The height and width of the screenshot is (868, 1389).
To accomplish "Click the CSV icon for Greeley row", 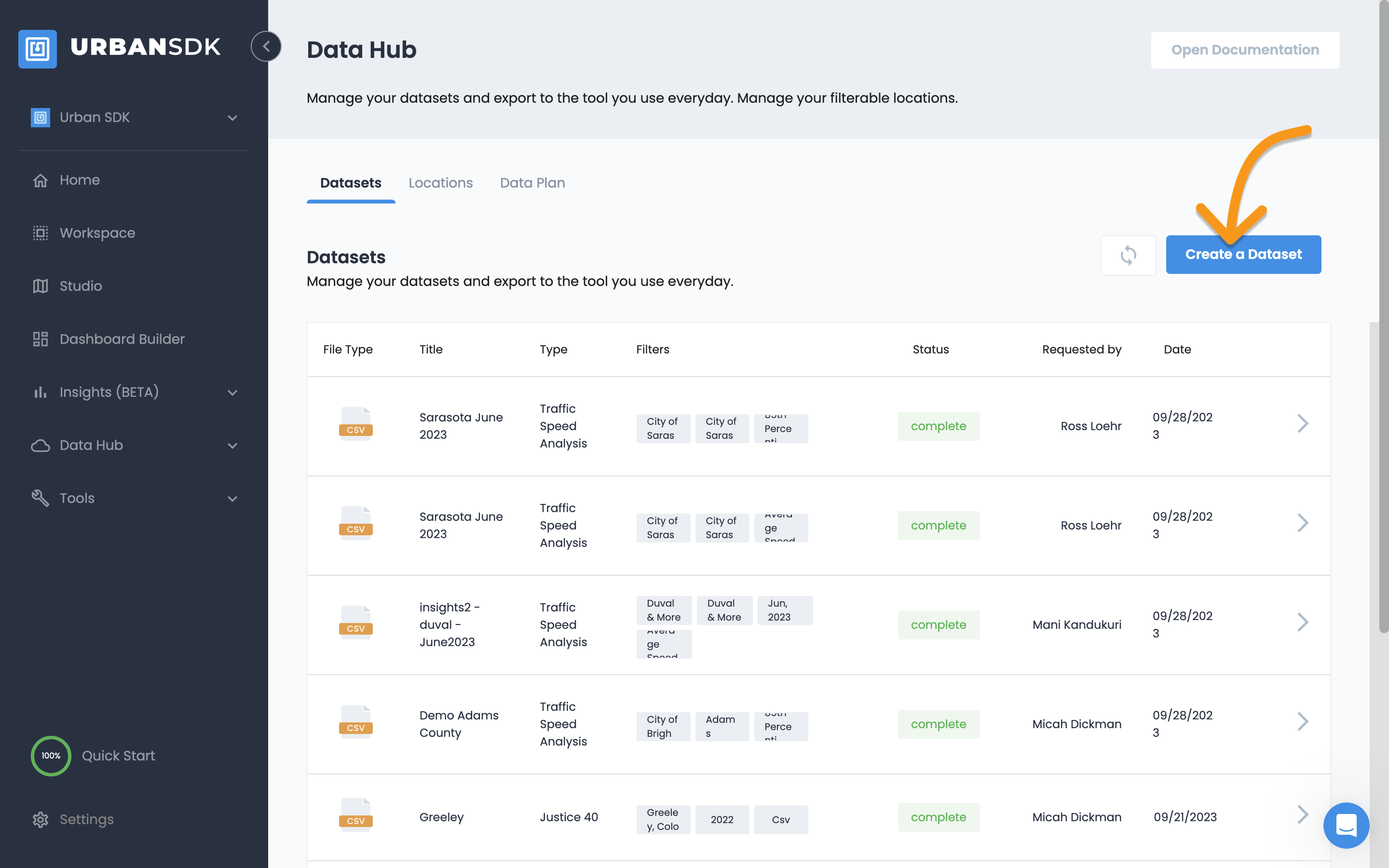I will 355,814.
